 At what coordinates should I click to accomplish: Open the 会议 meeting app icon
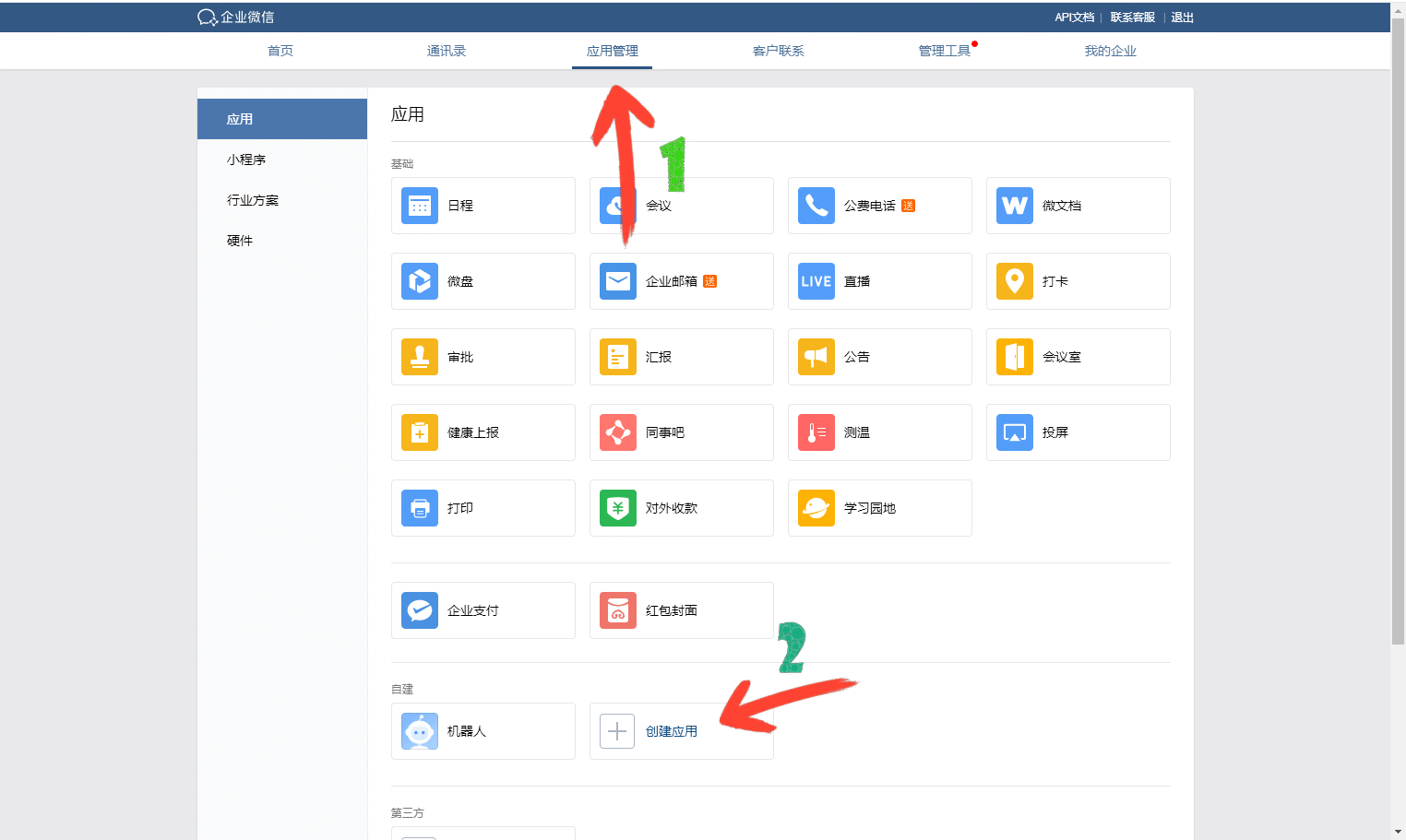tap(618, 206)
